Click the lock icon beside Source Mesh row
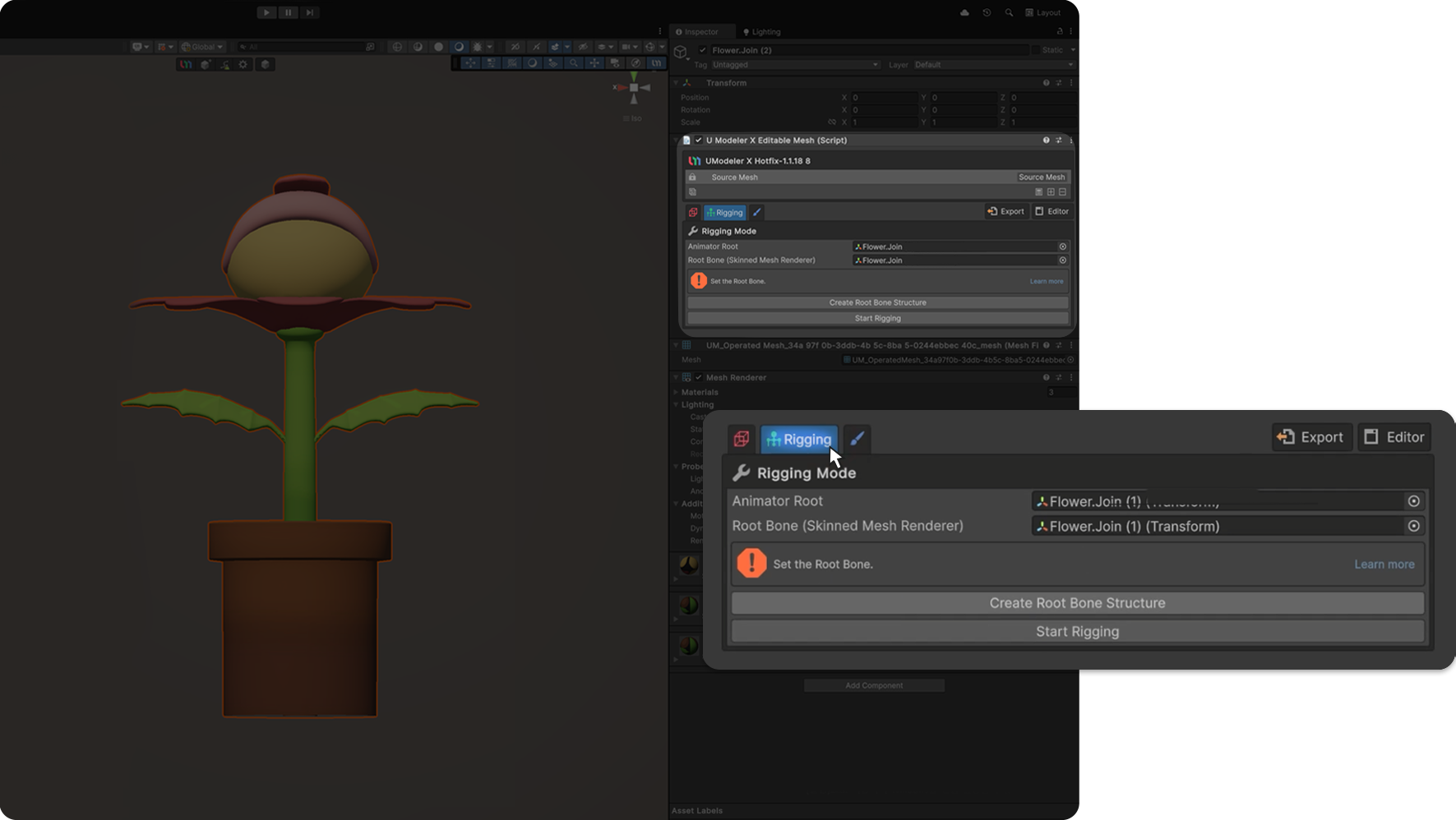1456x820 pixels. click(692, 177)
